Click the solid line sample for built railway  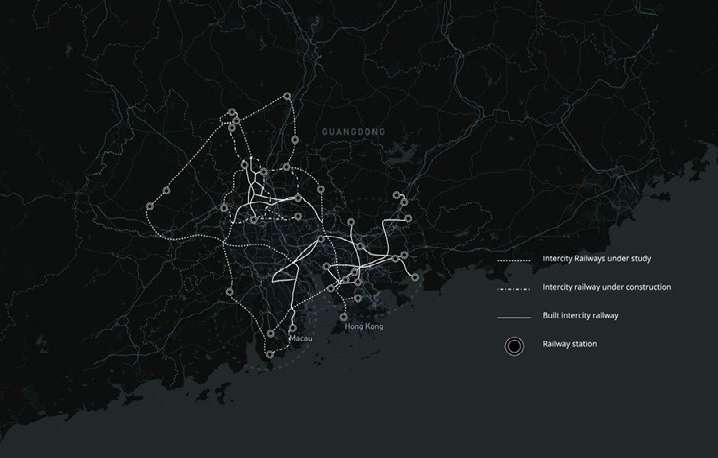tap(514, 317)
